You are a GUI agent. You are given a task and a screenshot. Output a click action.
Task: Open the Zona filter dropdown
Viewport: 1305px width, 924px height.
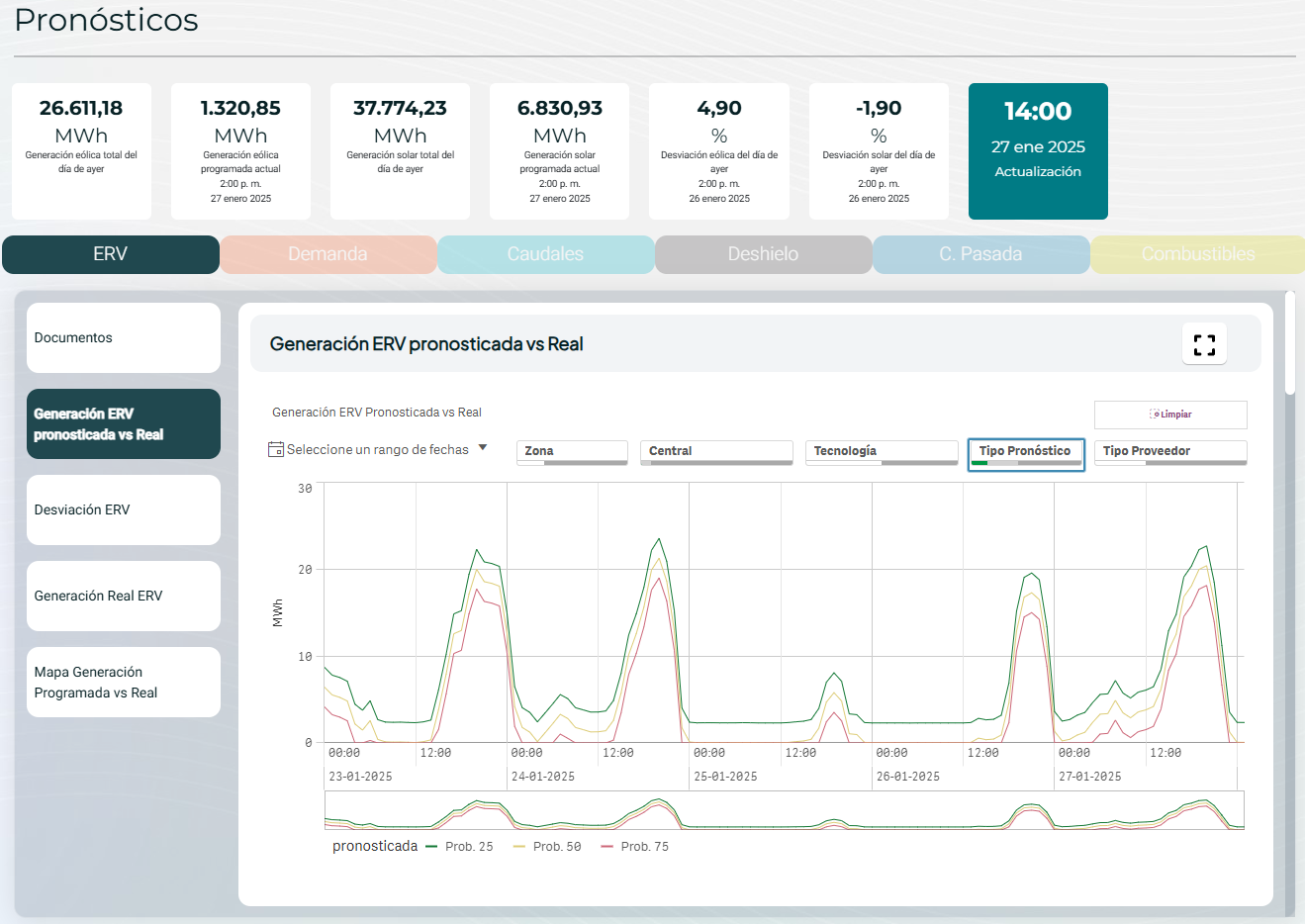pyautogui.click(x=572, y=452)
